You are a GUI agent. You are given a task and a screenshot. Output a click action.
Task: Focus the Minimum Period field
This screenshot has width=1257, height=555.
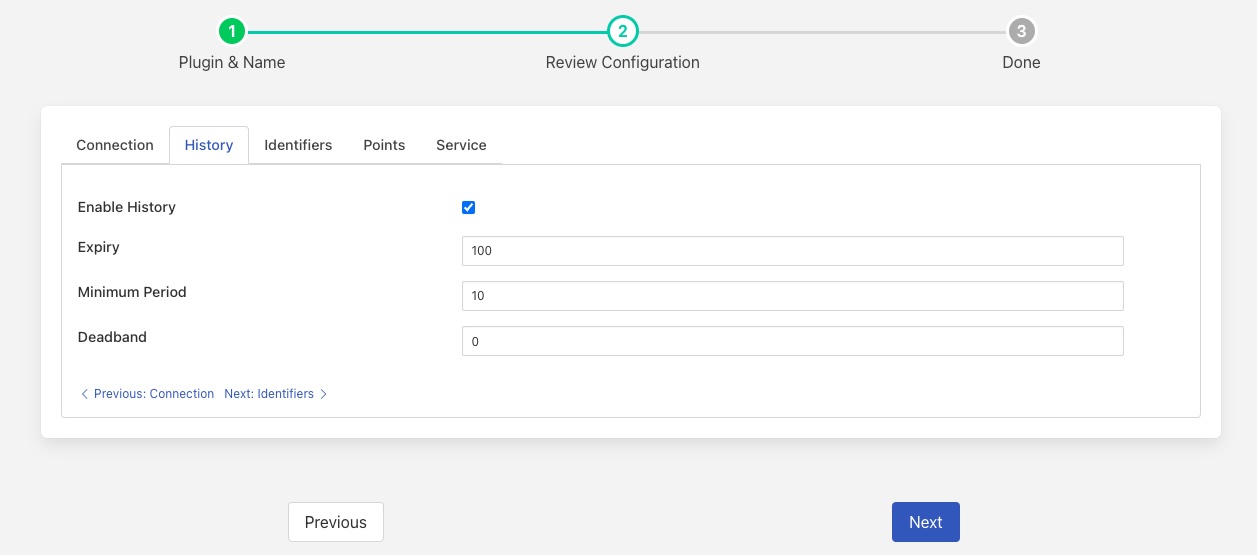click(792, 296)
